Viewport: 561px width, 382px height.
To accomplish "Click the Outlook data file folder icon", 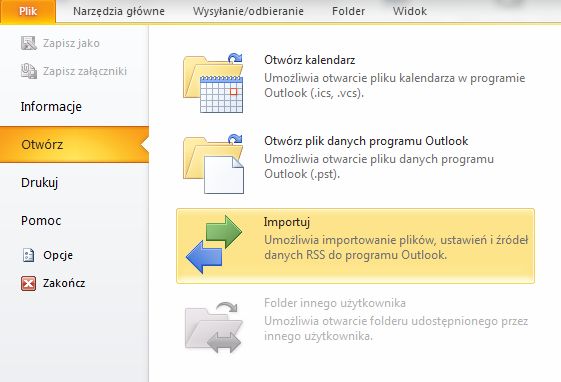I will 213,164.
